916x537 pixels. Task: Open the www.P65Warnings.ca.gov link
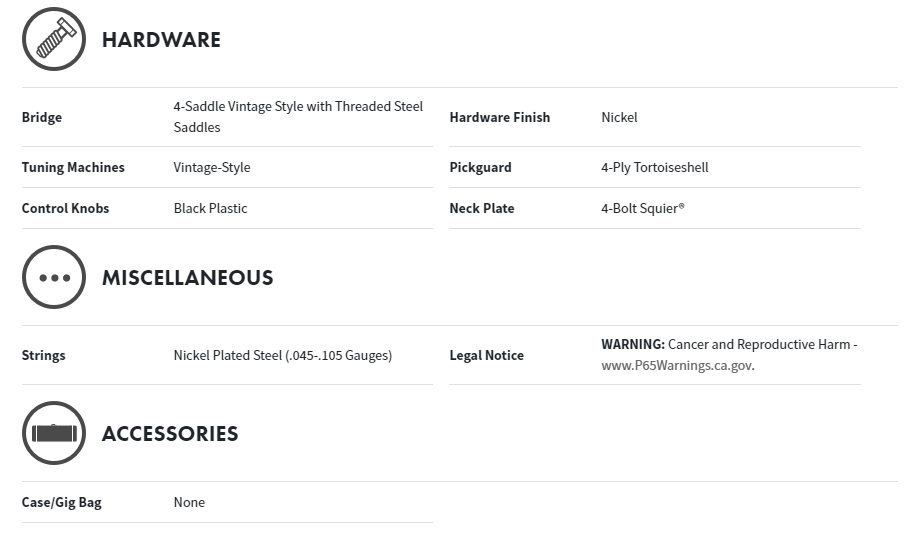click(676, 365)
